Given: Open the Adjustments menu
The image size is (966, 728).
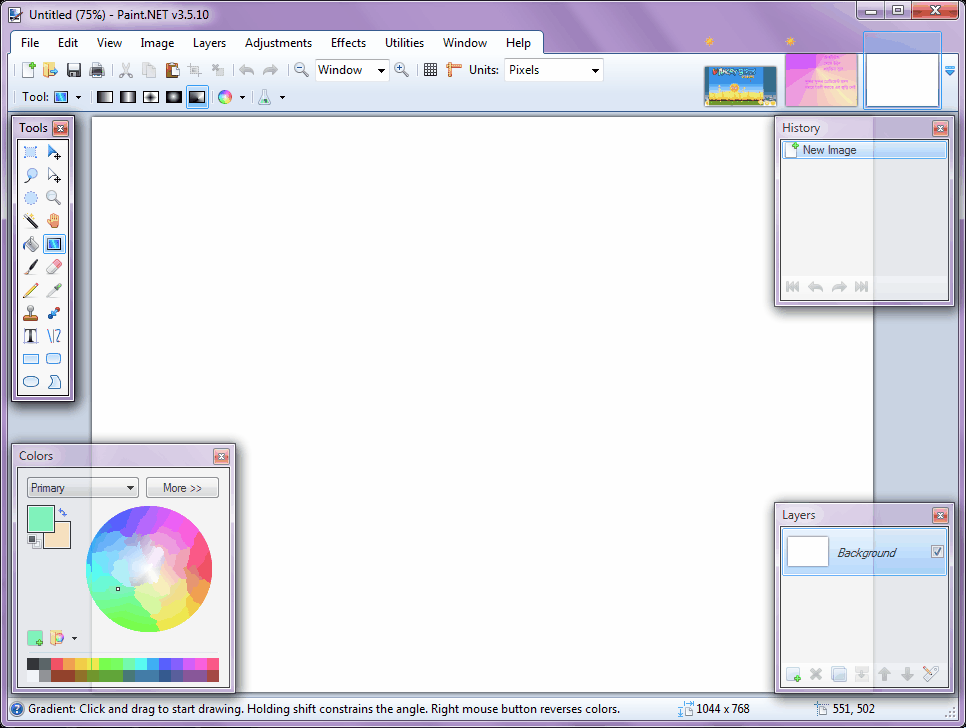Looking at the screenshot, I should point(278,42).
